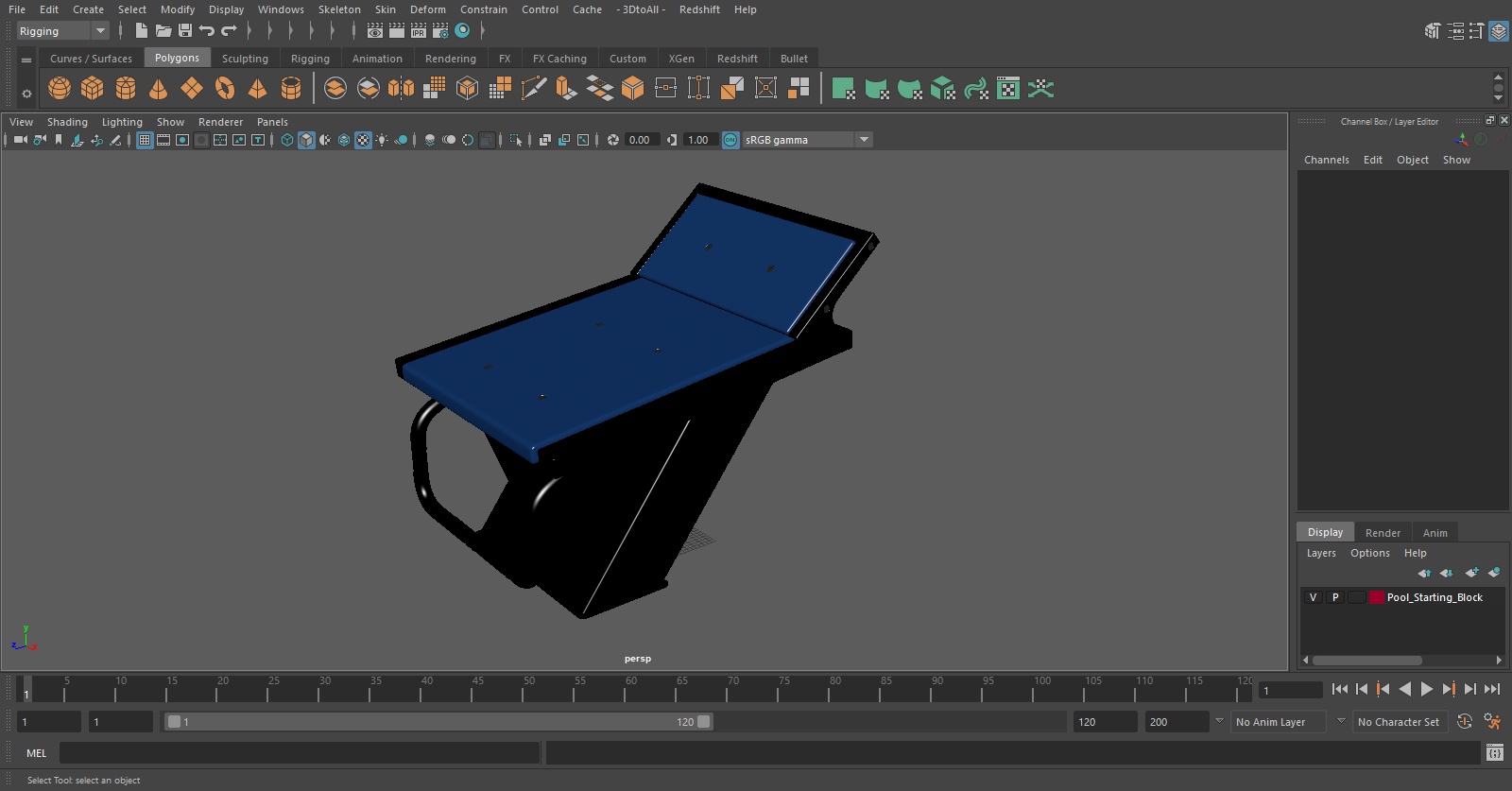Click the Pool_Starting_Block layer color swatch

tap(1377, 597)
